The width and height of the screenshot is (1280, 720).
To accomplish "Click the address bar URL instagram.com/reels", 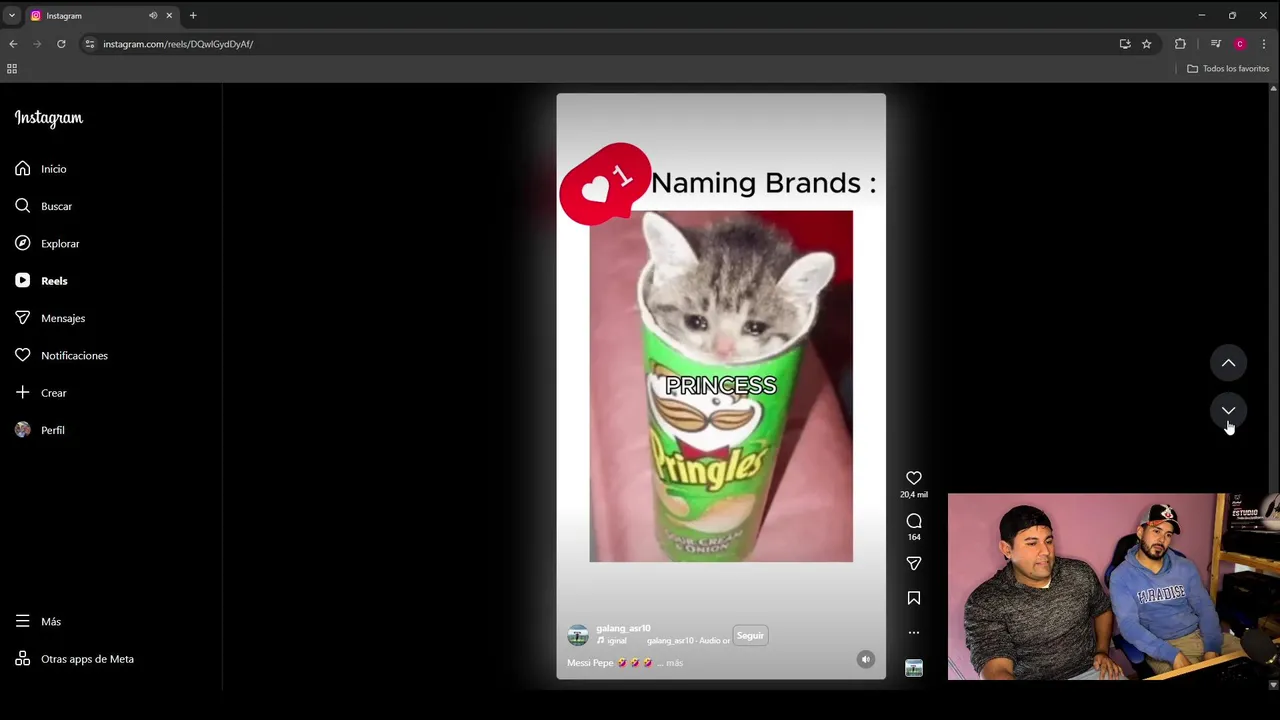I will 178,44.
